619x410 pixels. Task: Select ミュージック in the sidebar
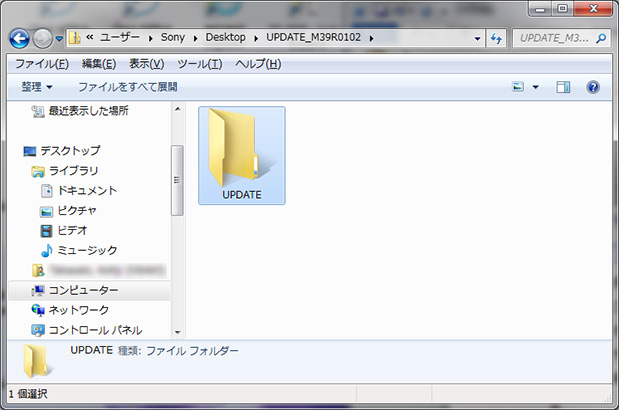click(x=84, y=250)
